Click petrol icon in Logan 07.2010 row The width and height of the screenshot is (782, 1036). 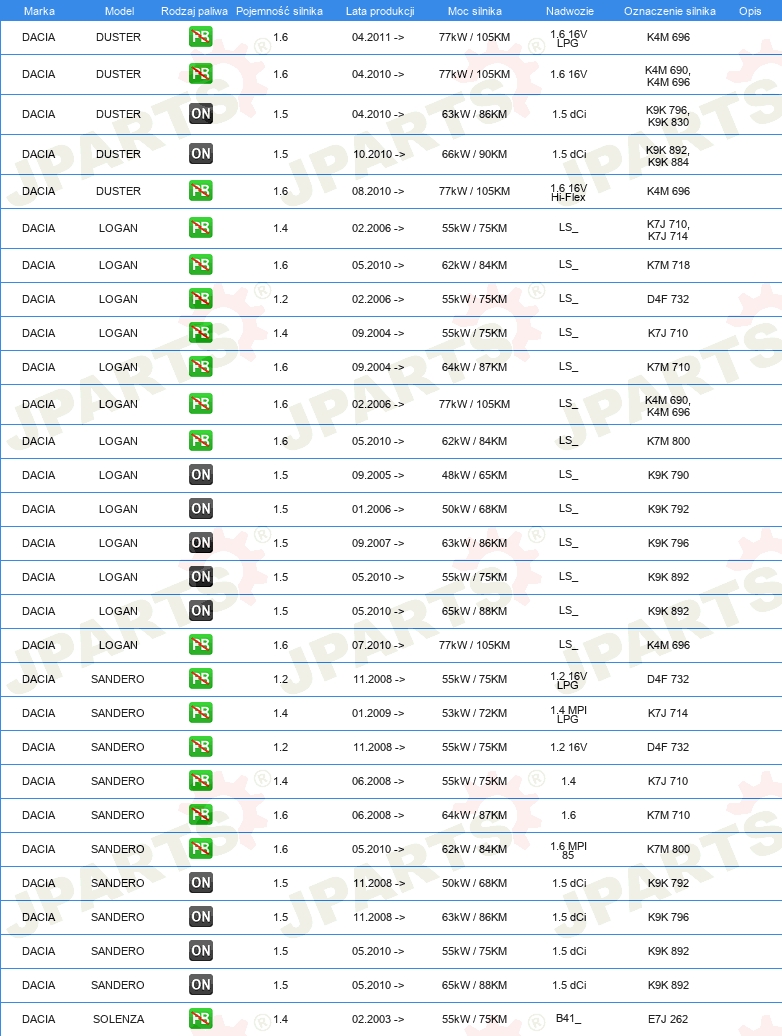201,645
